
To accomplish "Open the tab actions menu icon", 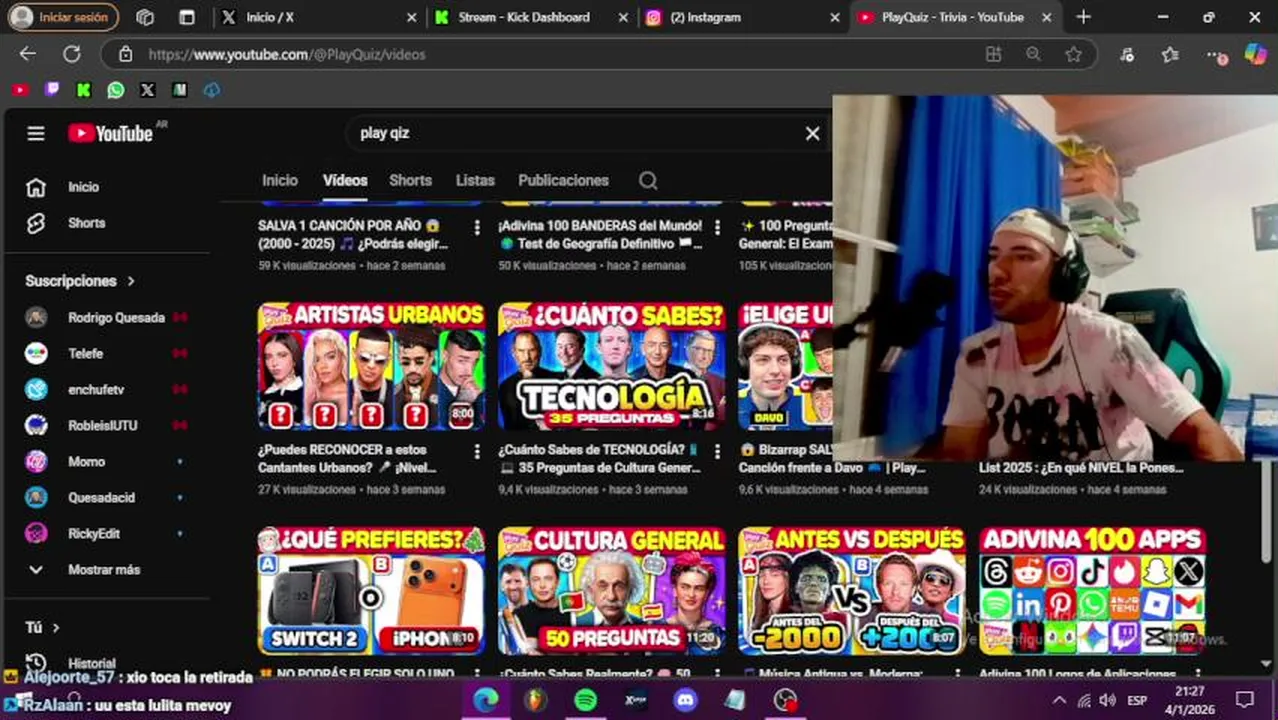I will tap(187, 17).
